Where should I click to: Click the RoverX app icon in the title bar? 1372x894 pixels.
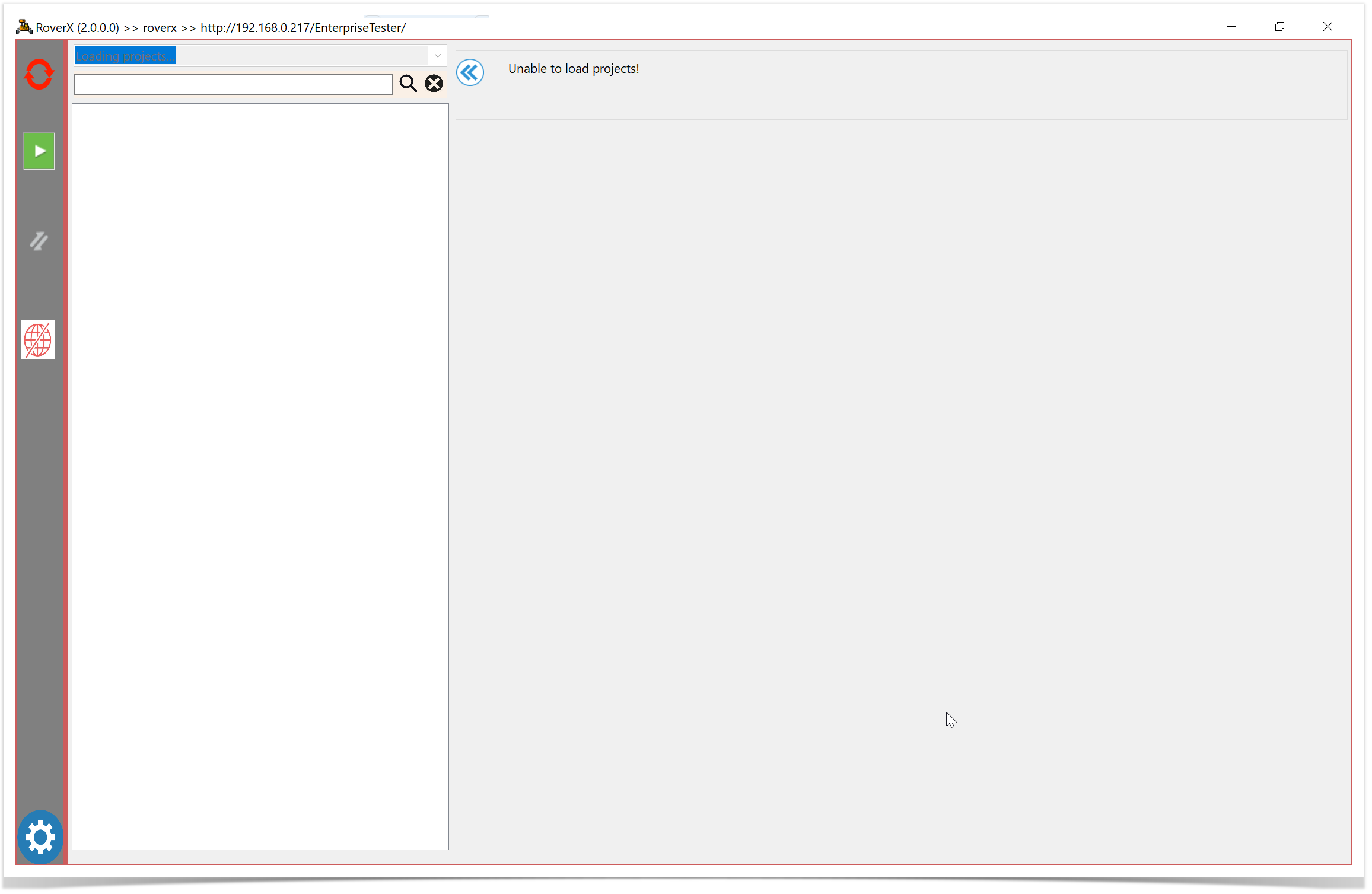[x=24, y=27]
